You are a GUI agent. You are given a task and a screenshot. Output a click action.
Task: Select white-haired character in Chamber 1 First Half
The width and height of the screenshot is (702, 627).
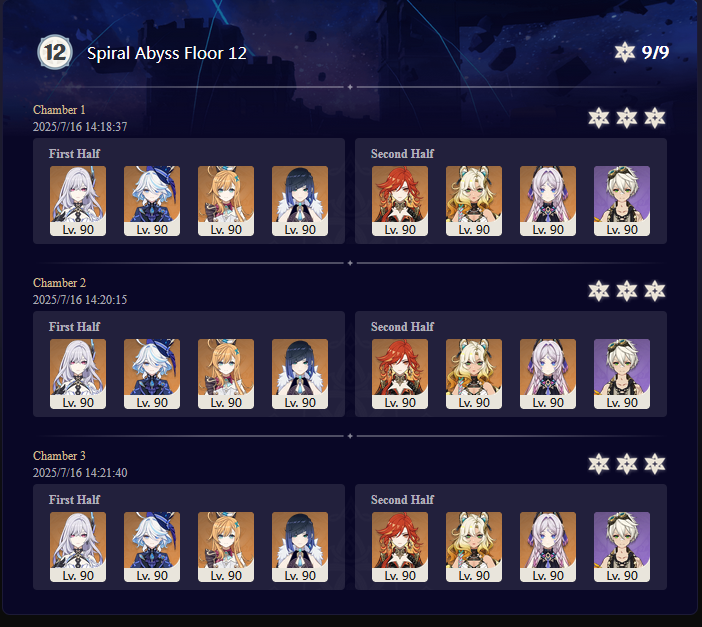click(78, 201)
